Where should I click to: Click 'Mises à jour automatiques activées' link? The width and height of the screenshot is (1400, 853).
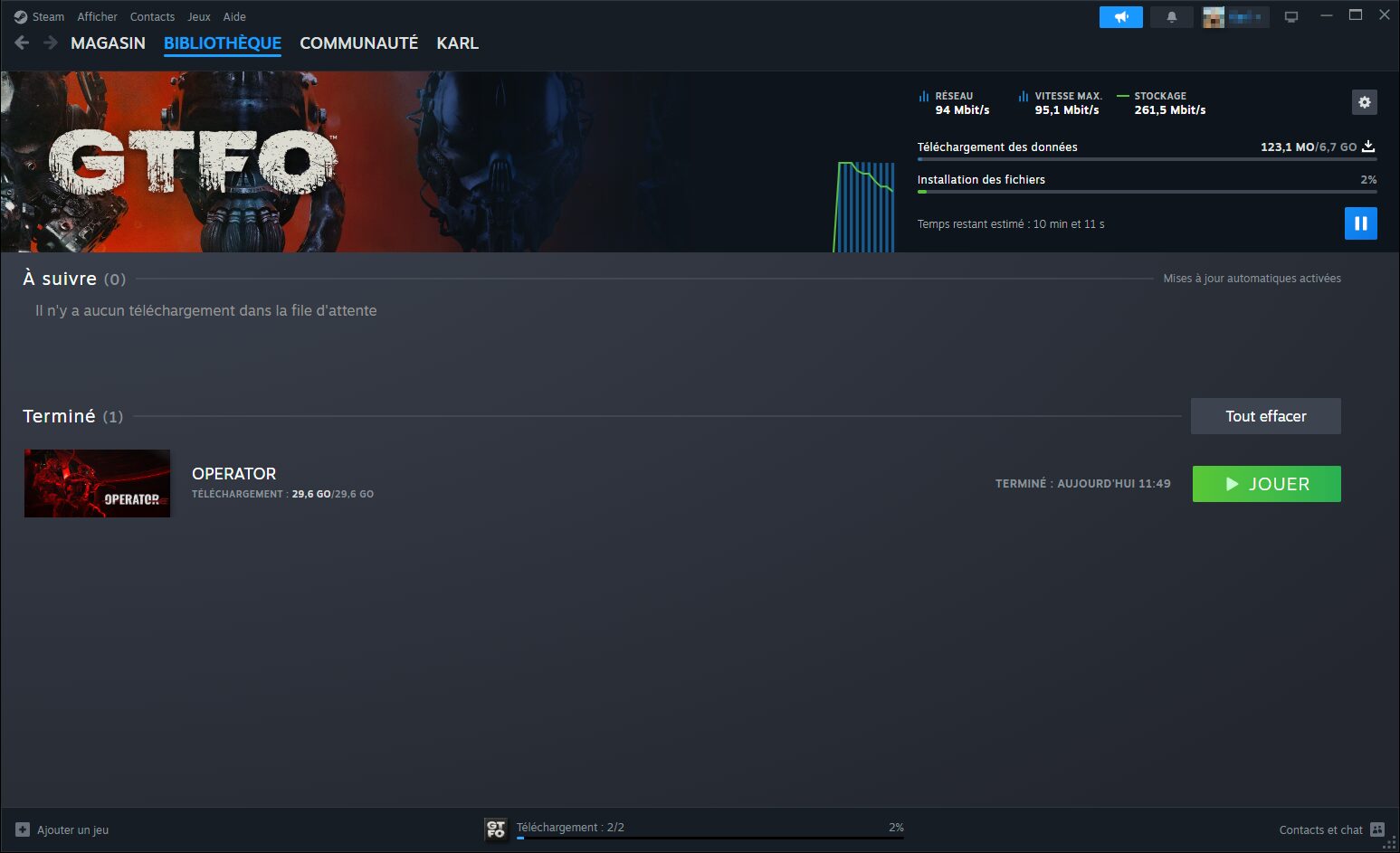[1252, 279]
